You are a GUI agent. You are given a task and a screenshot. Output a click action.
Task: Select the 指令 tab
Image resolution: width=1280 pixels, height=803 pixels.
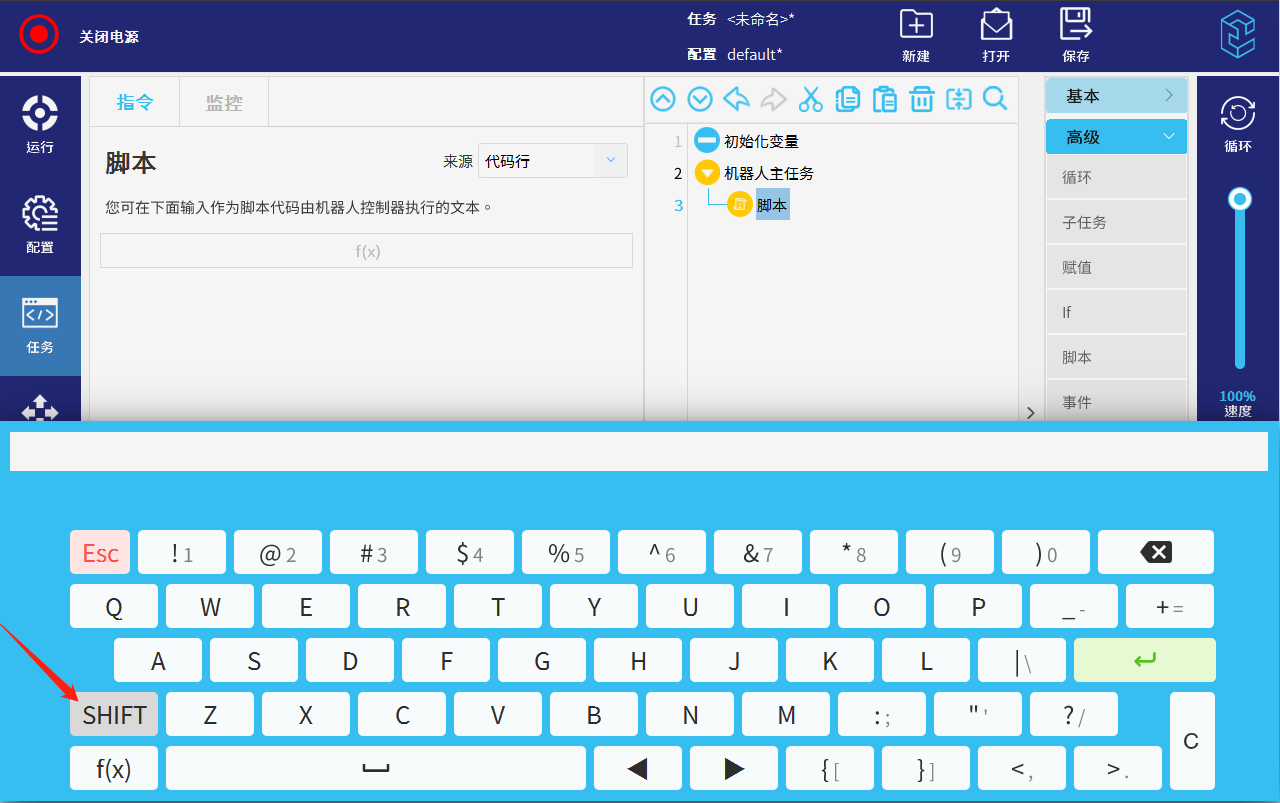pos(135,102)
